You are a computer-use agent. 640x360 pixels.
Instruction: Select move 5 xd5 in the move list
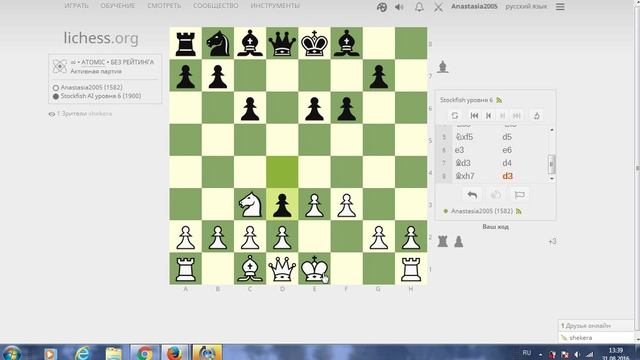pos(464,137)
